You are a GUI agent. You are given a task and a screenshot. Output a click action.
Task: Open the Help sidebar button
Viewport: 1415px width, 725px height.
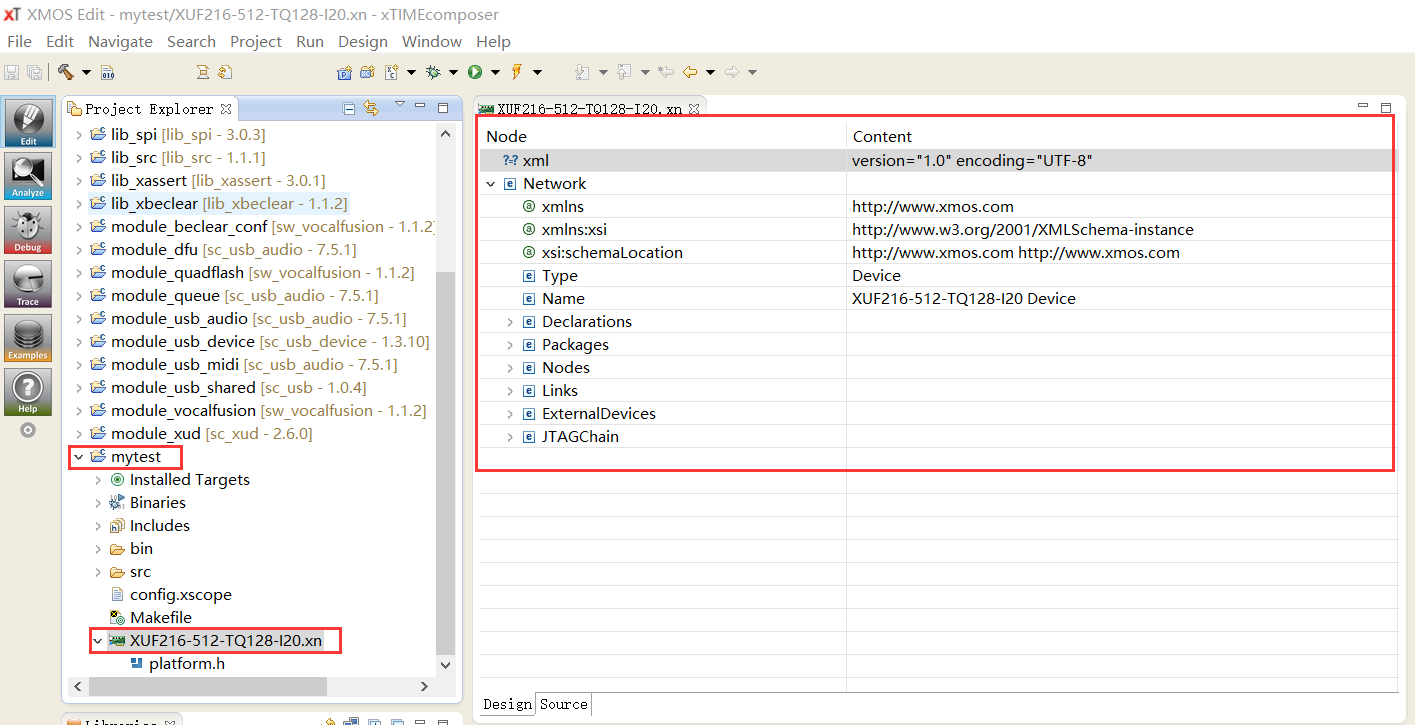27,391
